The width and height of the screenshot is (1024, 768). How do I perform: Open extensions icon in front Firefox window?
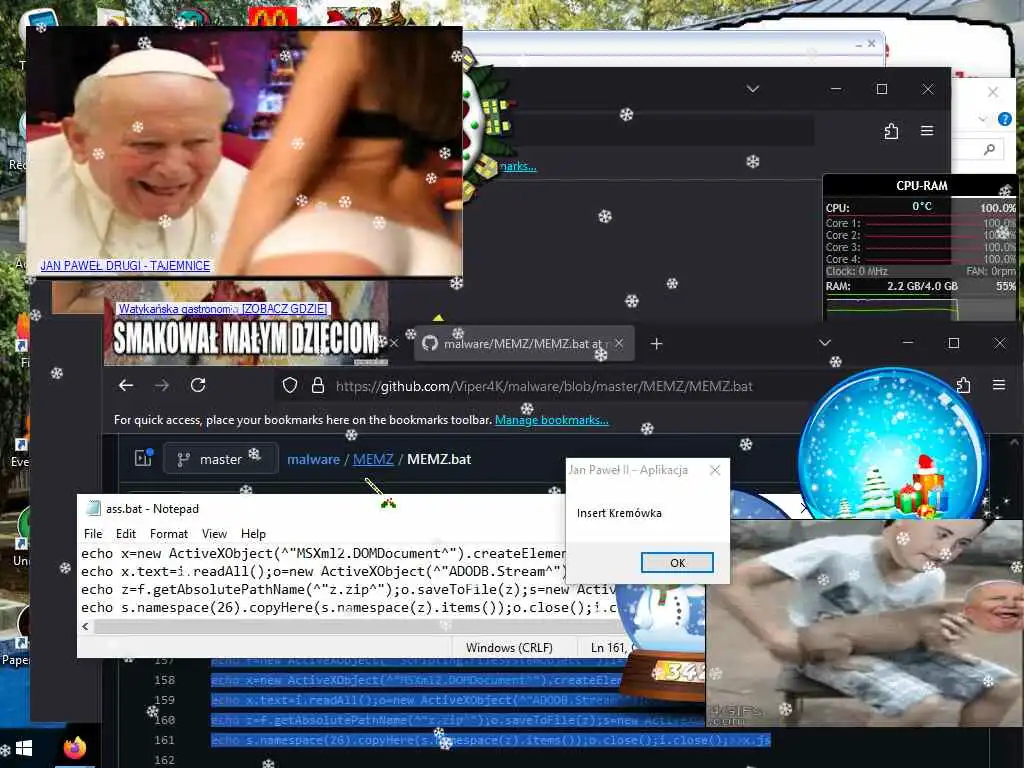963,385
